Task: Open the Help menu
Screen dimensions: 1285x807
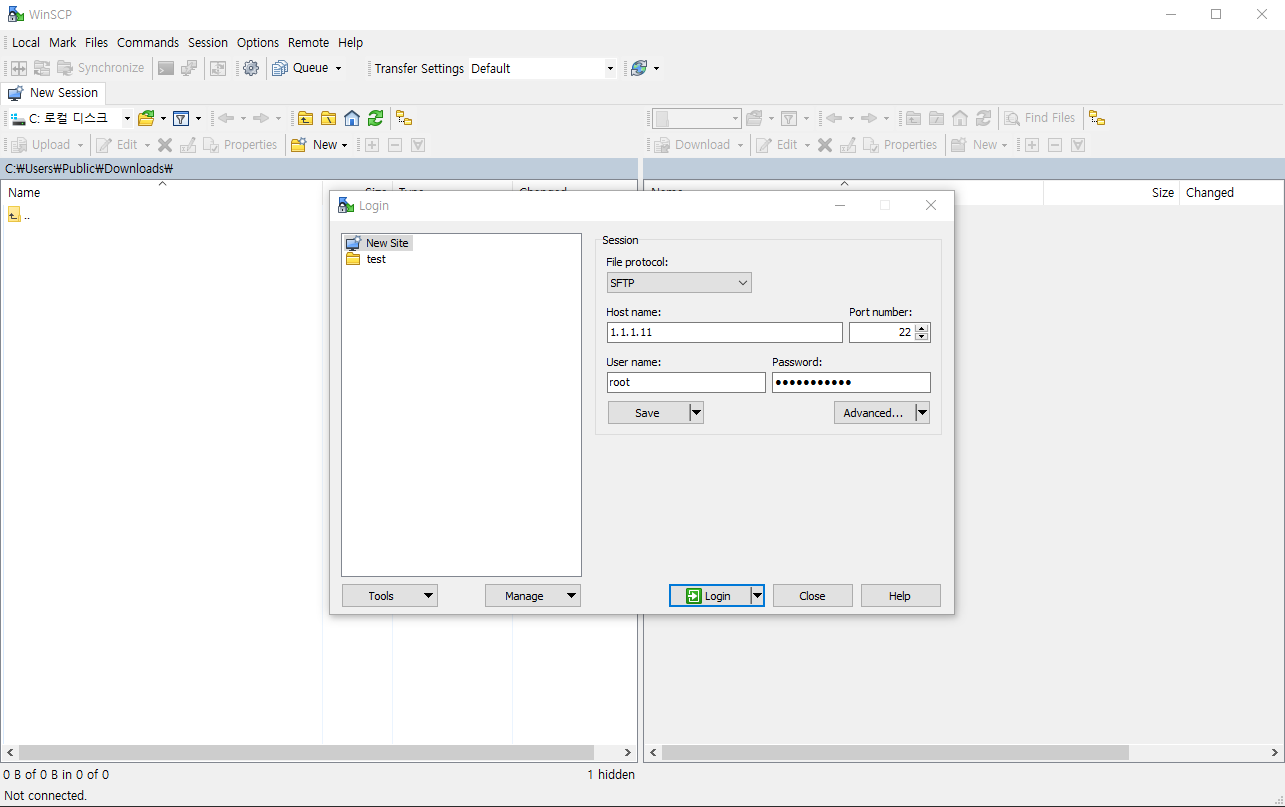Action: (x=351, y=43)
